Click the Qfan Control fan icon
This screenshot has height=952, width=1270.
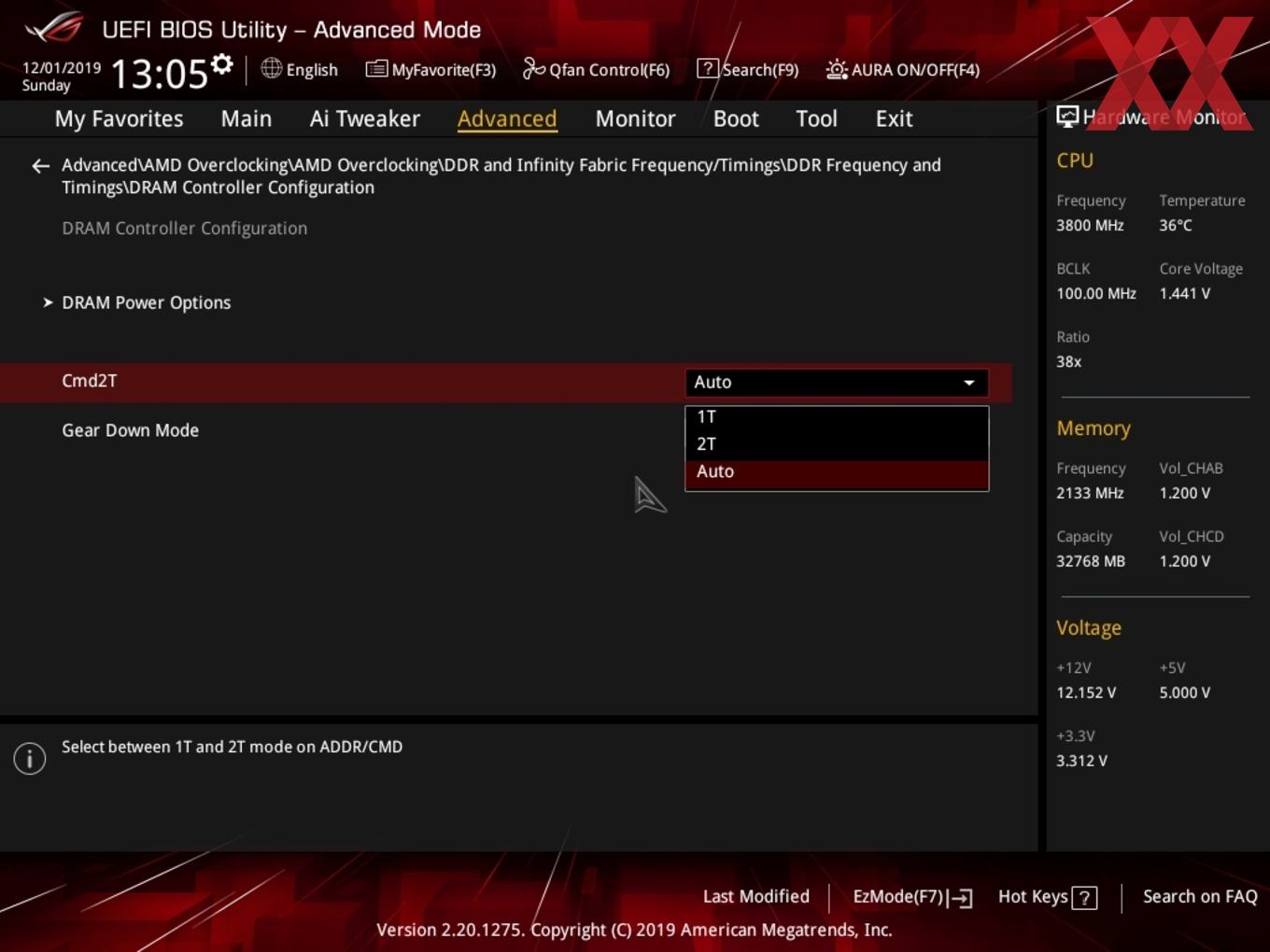coord(533,68)
